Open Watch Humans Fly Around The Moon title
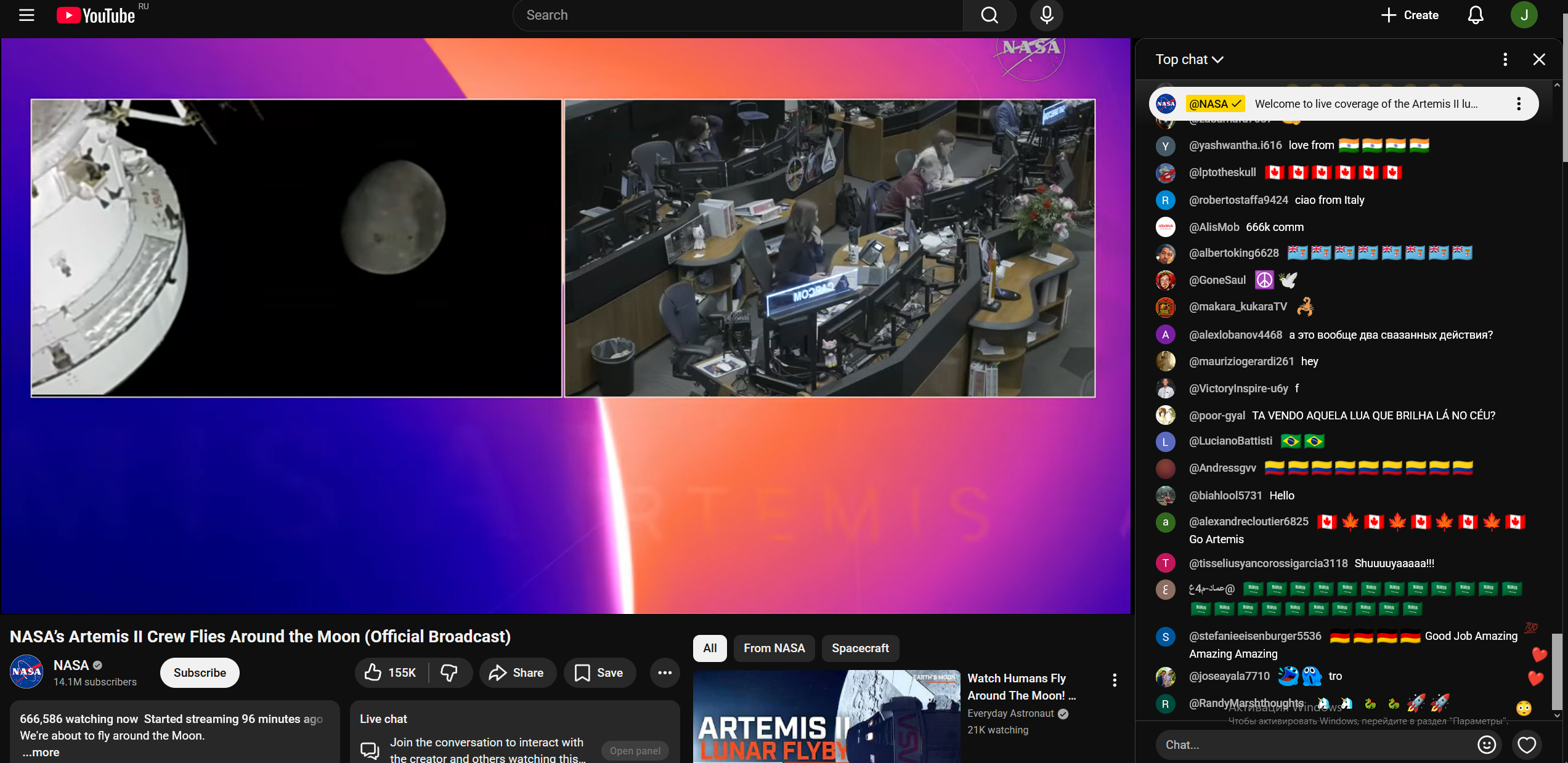Screen dimensions: 1568x763 click(1022, 687)
